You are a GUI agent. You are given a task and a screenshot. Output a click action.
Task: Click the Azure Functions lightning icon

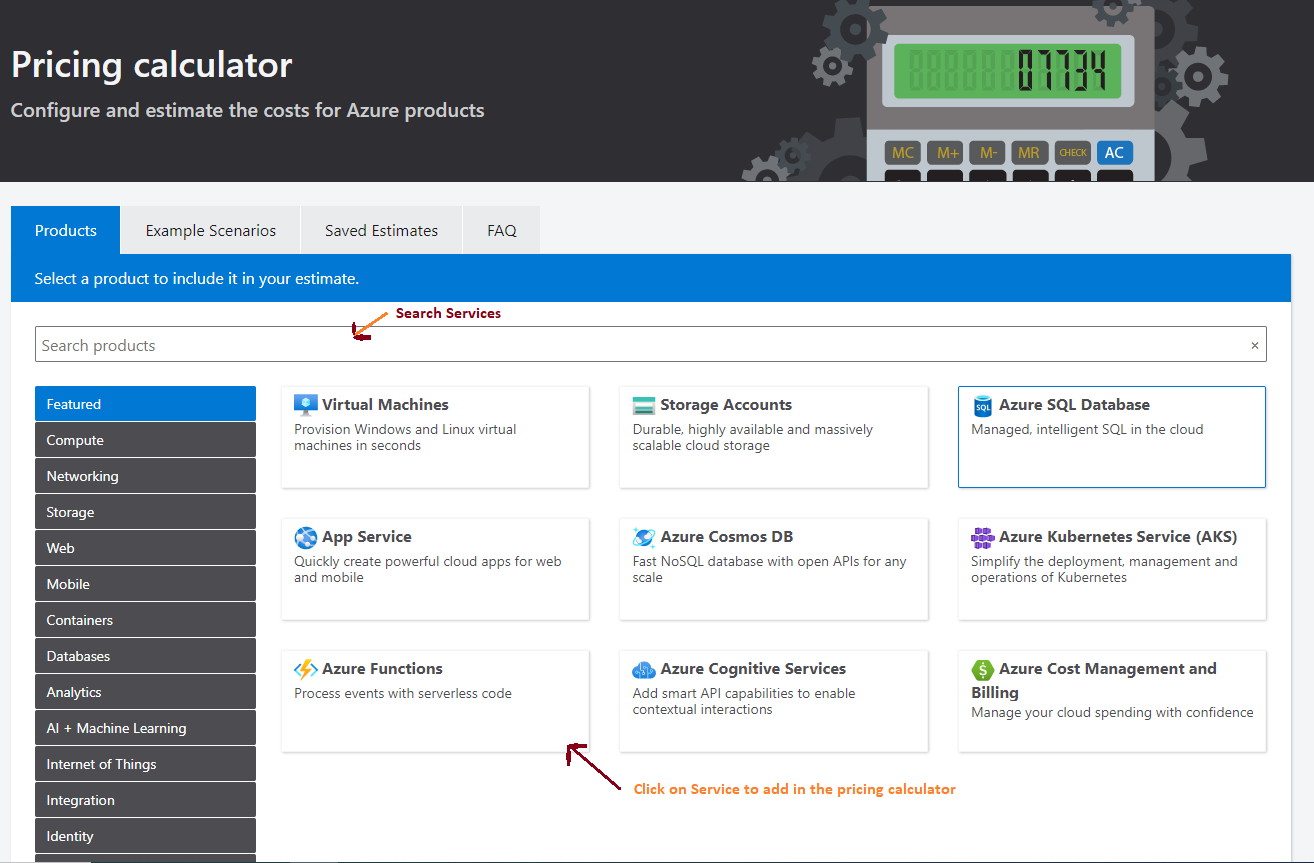point(306,669)
